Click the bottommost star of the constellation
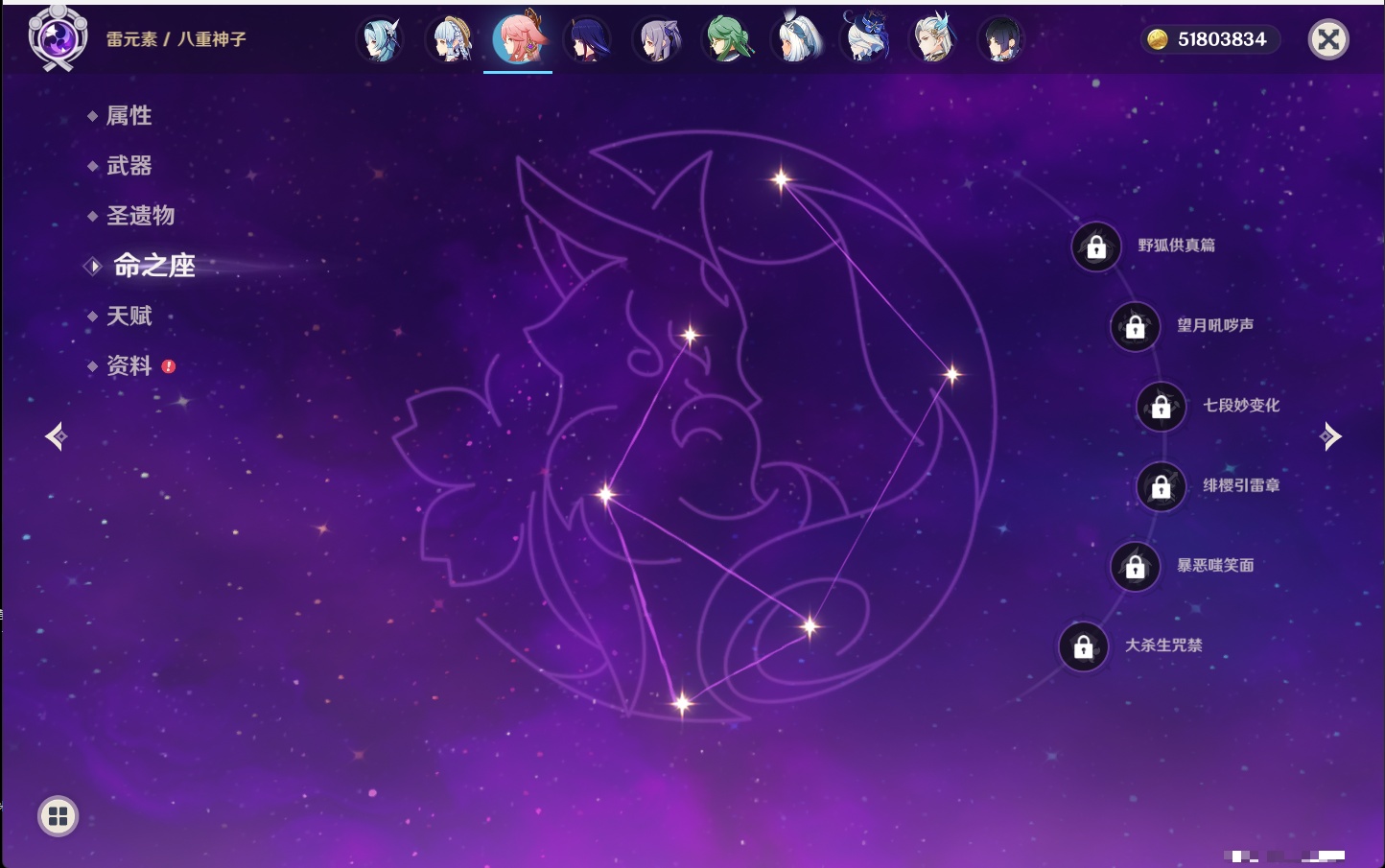The image size is (1385, 868). click(682, 704)
